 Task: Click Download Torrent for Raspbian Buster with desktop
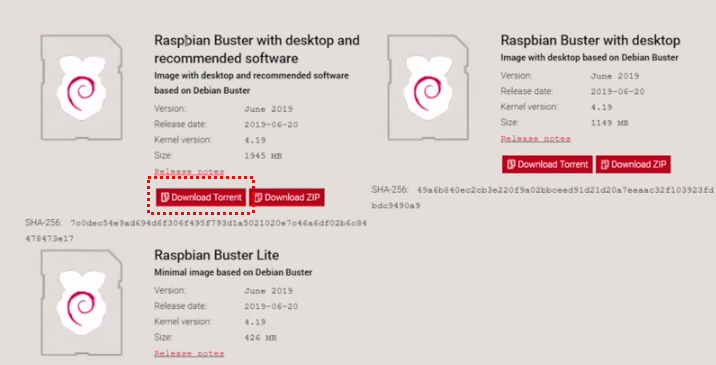click(548, 164)
